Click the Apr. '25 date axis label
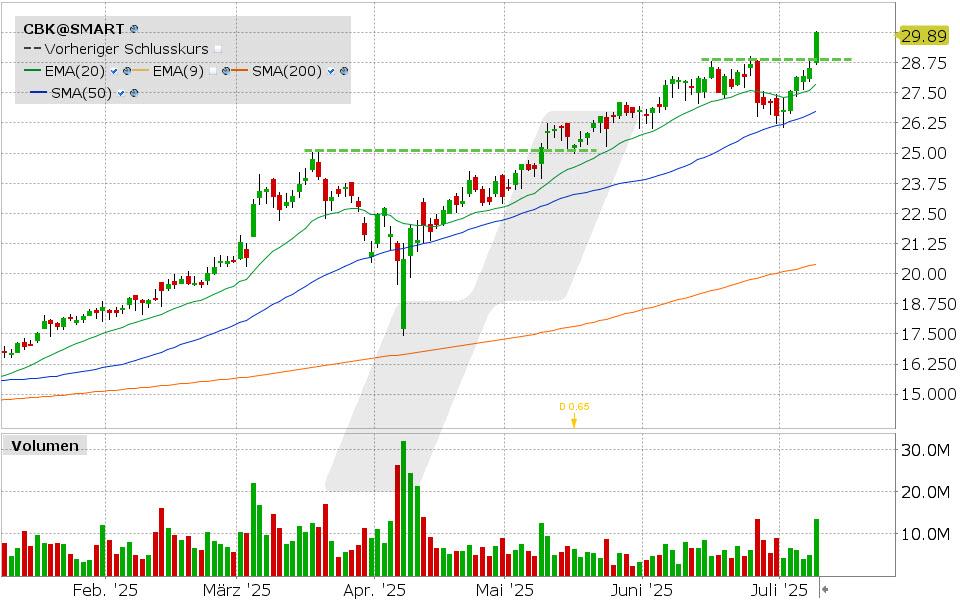 click(374, 590)
